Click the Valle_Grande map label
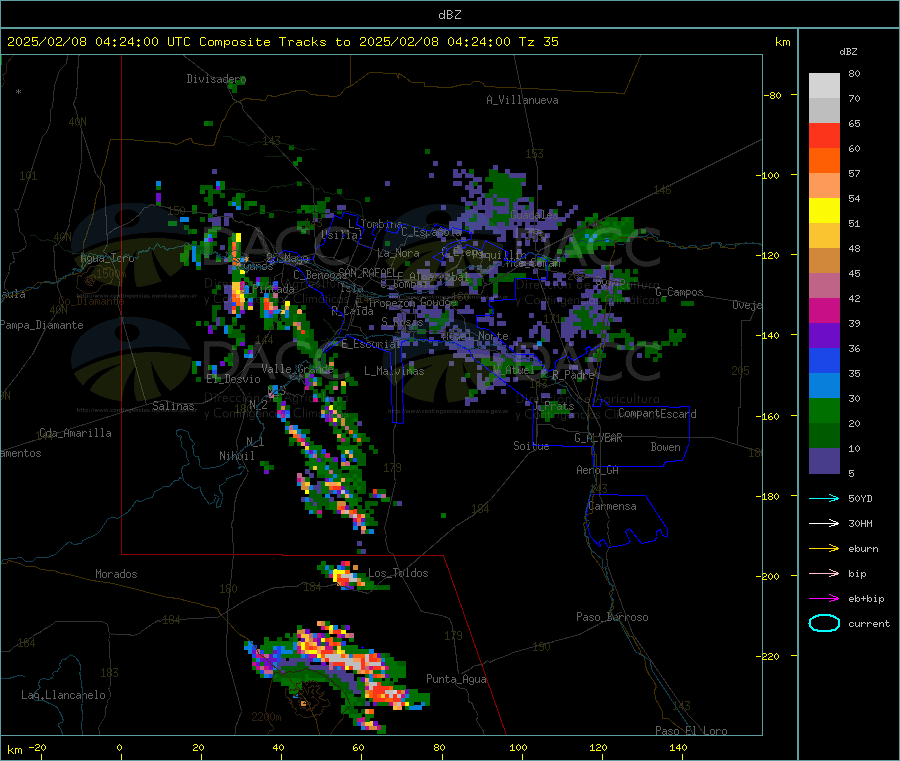This screenshot has height=761, width=900. pyautogui.click(x=297, y=369)
